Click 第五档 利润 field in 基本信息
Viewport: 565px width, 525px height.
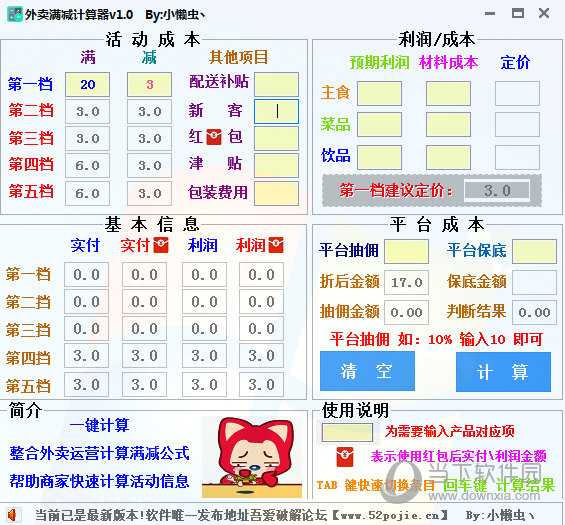[x=204, y=384]
